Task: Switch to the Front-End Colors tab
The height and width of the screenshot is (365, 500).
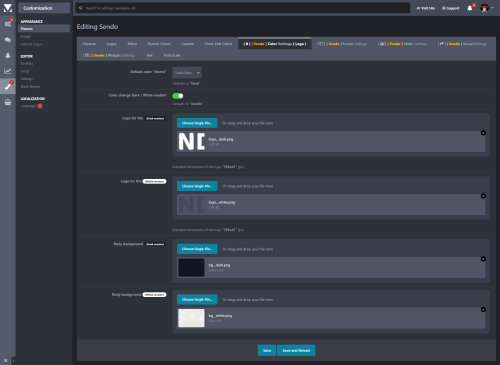Action: point(218,44)
